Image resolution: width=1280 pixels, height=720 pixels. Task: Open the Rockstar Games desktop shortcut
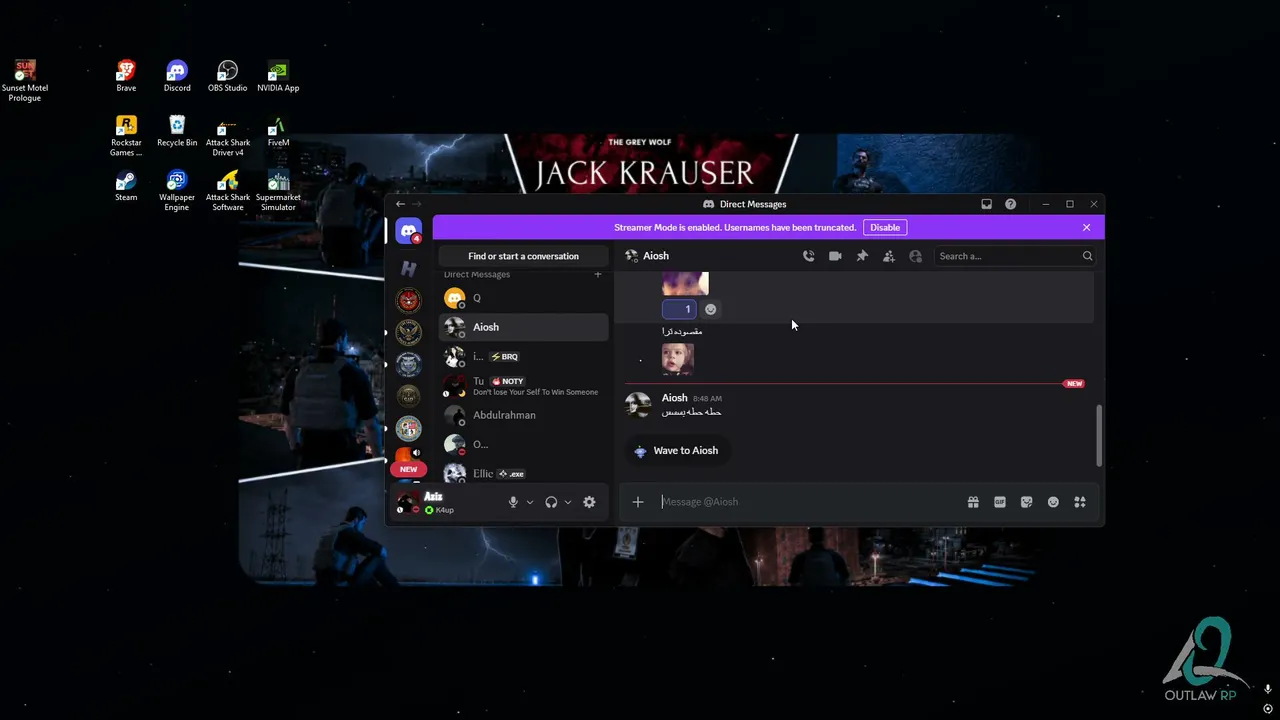point(126,136)
